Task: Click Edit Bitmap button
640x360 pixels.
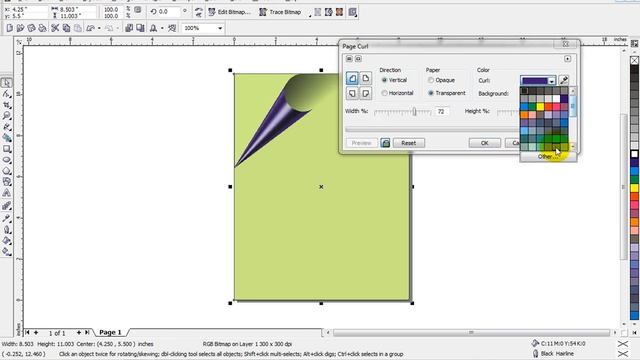Action: tap(229, 12)
